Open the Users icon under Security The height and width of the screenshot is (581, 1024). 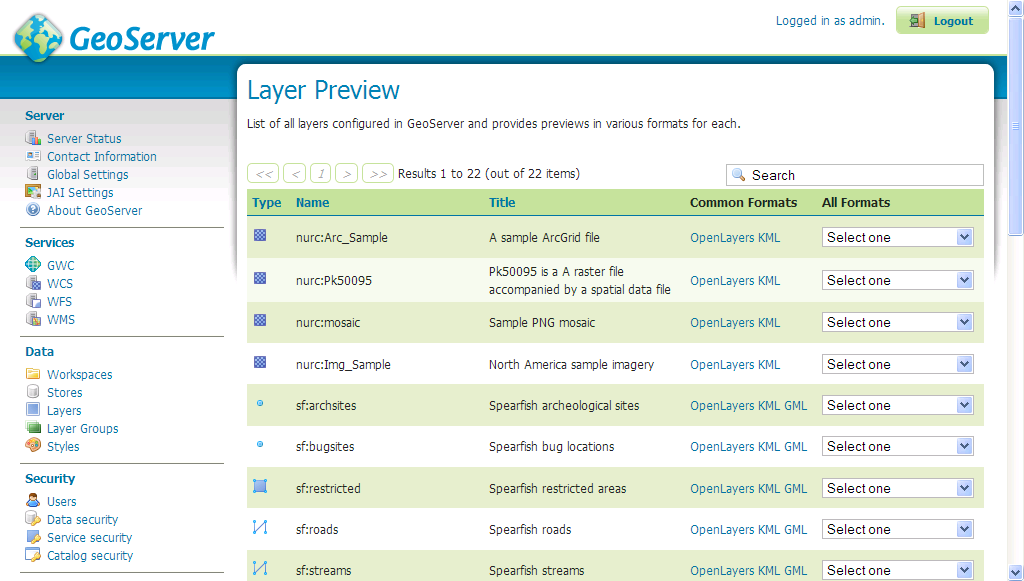(x=33, y=501)
